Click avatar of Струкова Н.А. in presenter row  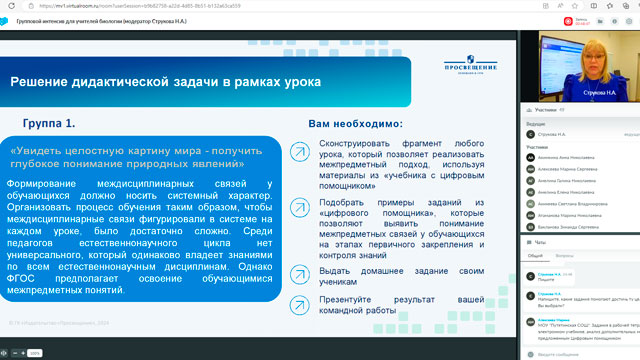tap(530, 134)
